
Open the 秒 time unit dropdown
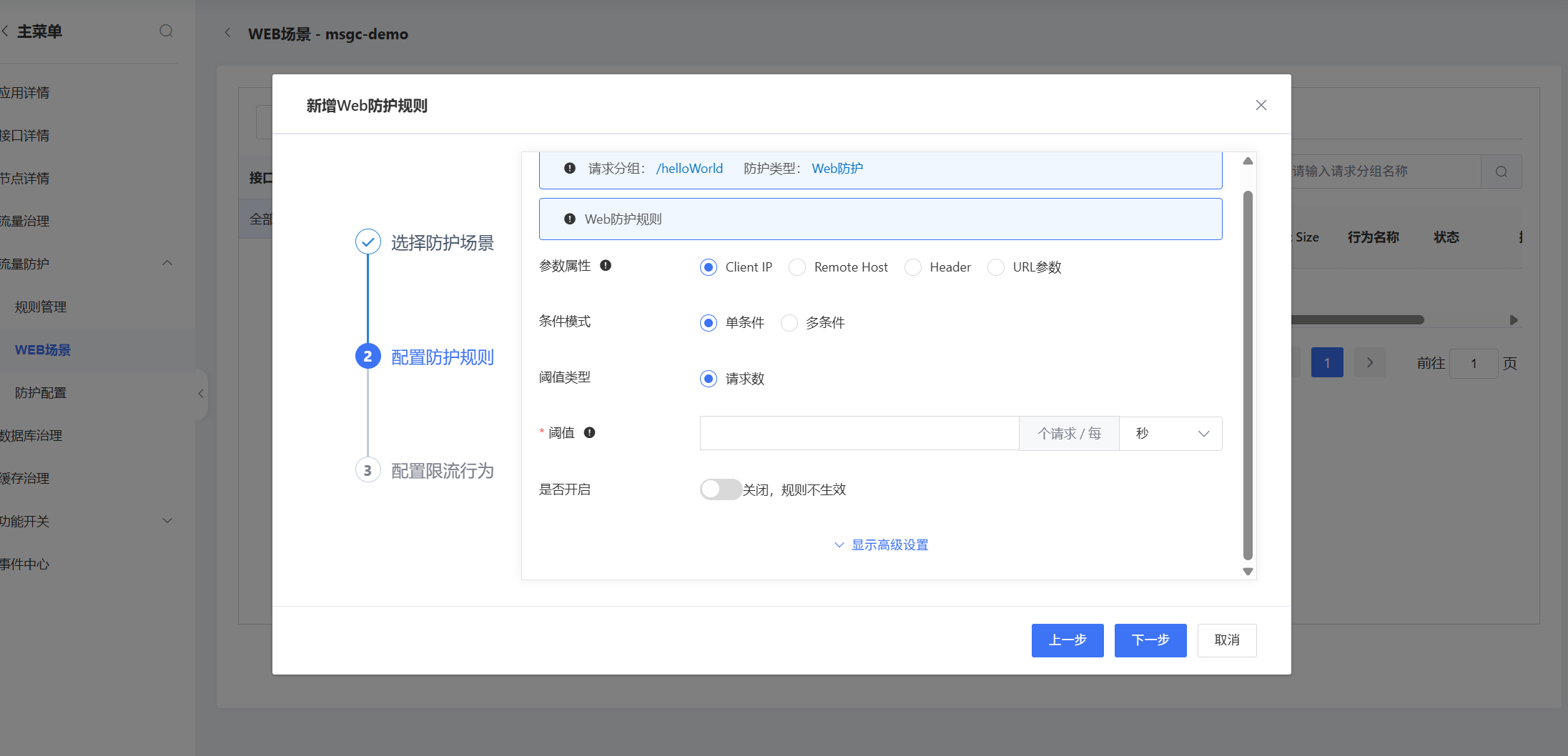click(1170, 434)
